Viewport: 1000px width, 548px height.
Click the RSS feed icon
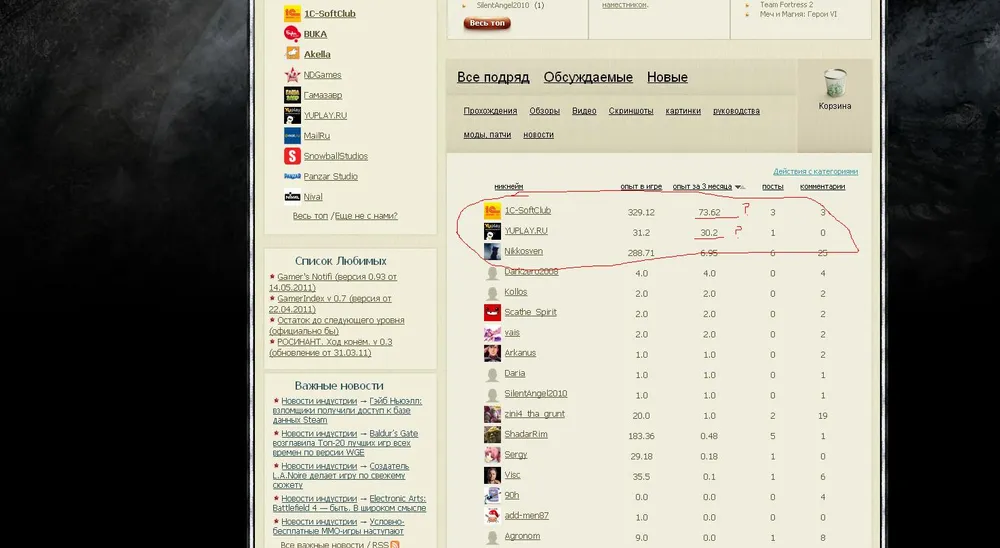point(395,544)
